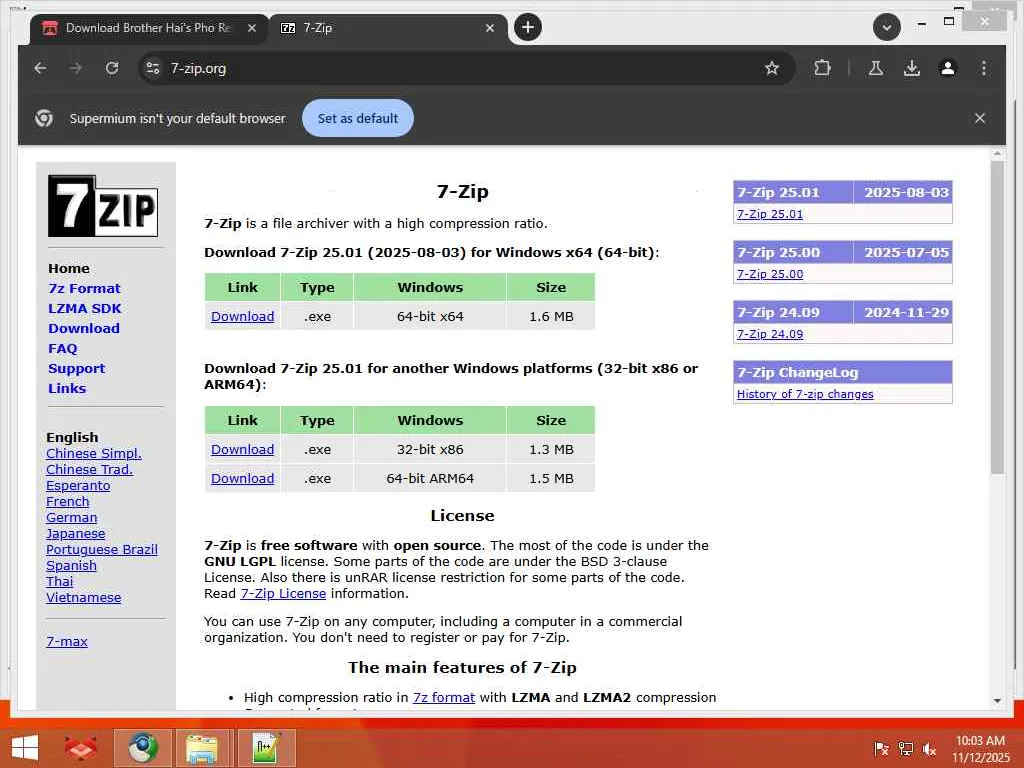Open the 7-Zip License link
The width and height of the screenshot is (1024, 768).
[x=283, y=593]
